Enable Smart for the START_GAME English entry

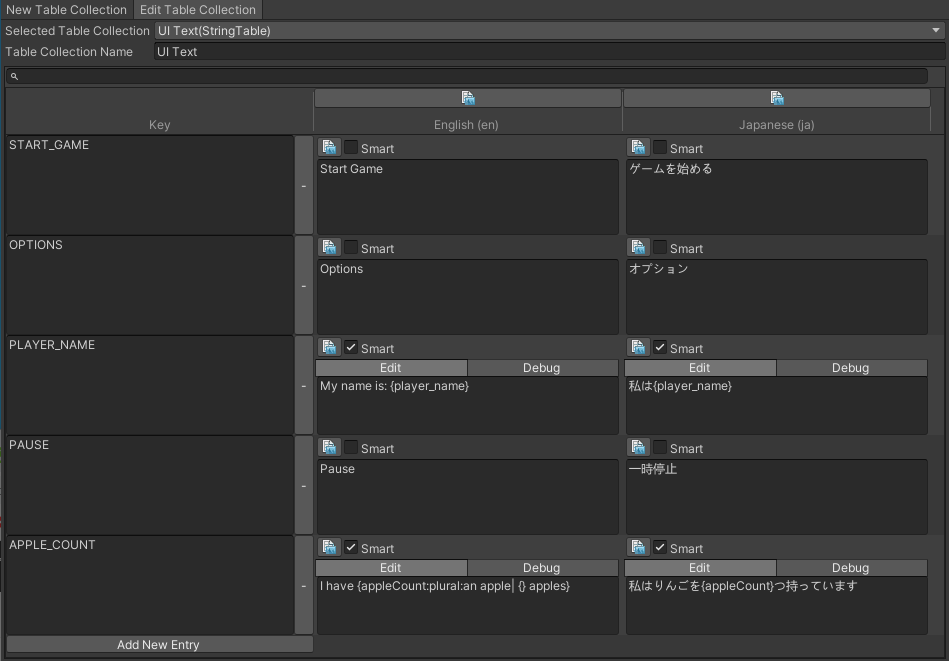[x=350, y=148]
